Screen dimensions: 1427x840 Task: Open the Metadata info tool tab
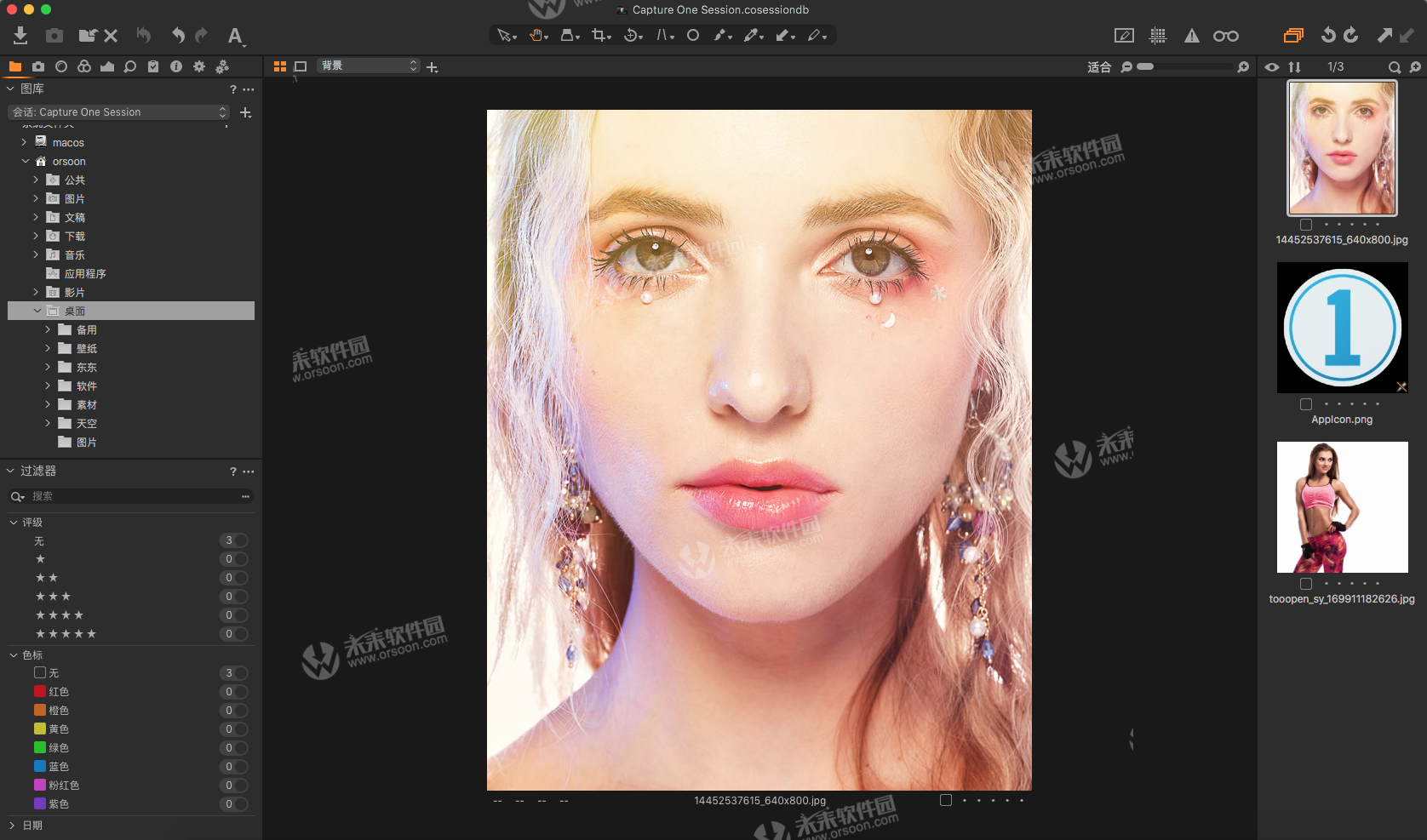(x=176, y=66)
